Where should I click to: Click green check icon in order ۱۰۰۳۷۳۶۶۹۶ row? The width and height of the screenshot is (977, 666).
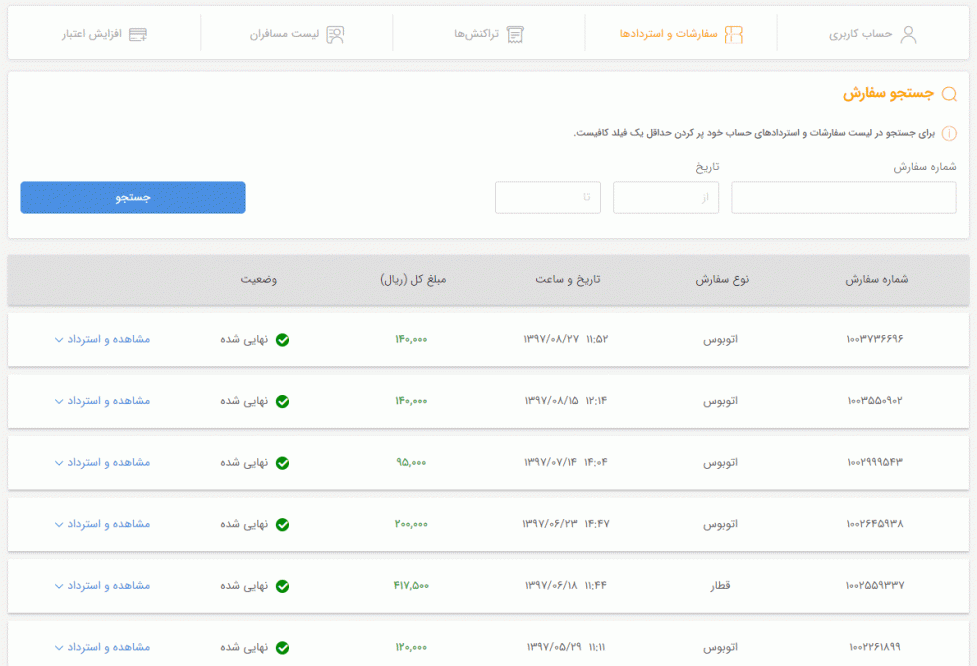[x=282, y=340]
